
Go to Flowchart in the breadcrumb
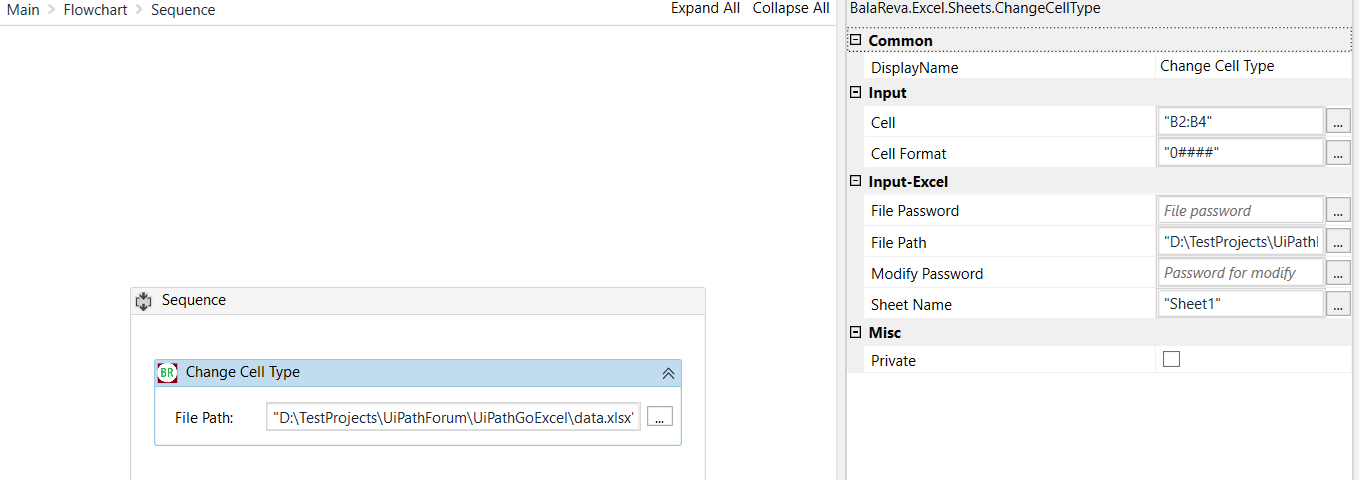[x=93, y=10]
